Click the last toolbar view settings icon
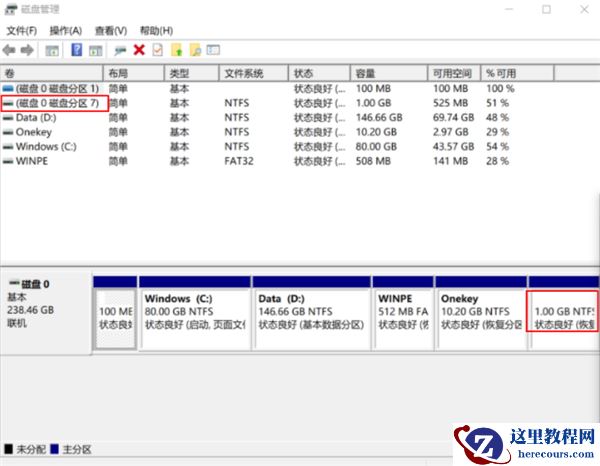The image size is (600, 466). [x=213, y=50]
